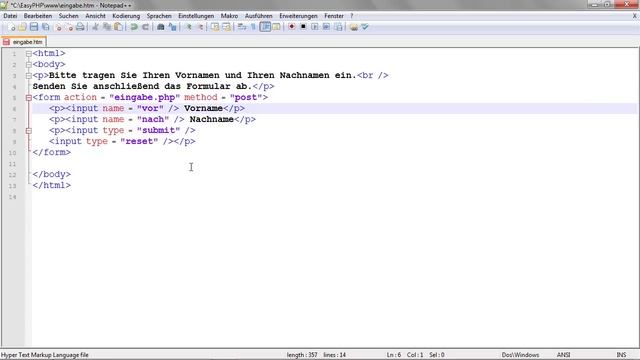This screenshot has width=640, height=360.
Task: Open the Sprachen menu
Action: click(x=159, y=16)
